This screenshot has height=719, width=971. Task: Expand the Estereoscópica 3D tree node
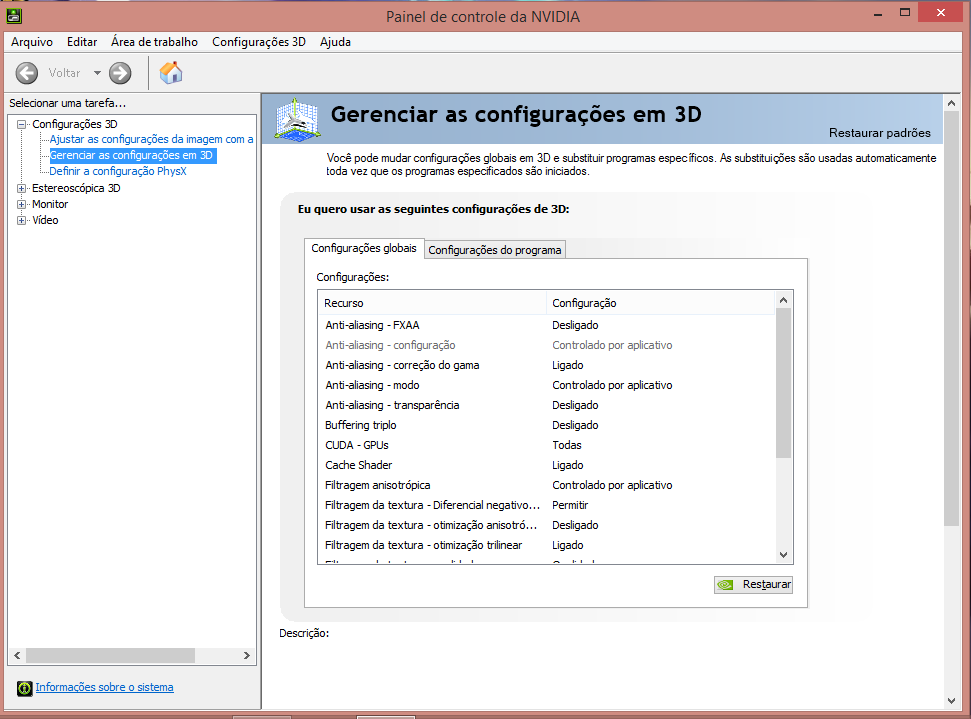(22, 188)
